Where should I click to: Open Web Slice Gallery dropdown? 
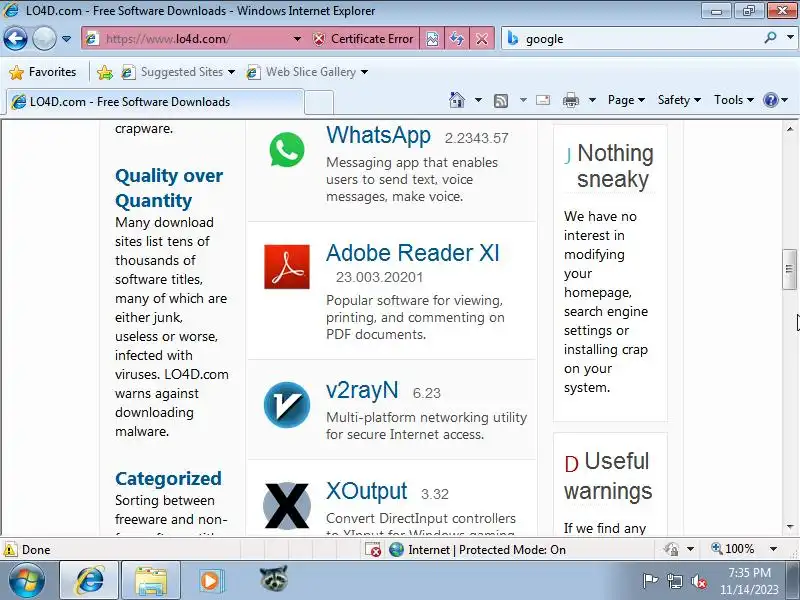(x=307, y=72)
